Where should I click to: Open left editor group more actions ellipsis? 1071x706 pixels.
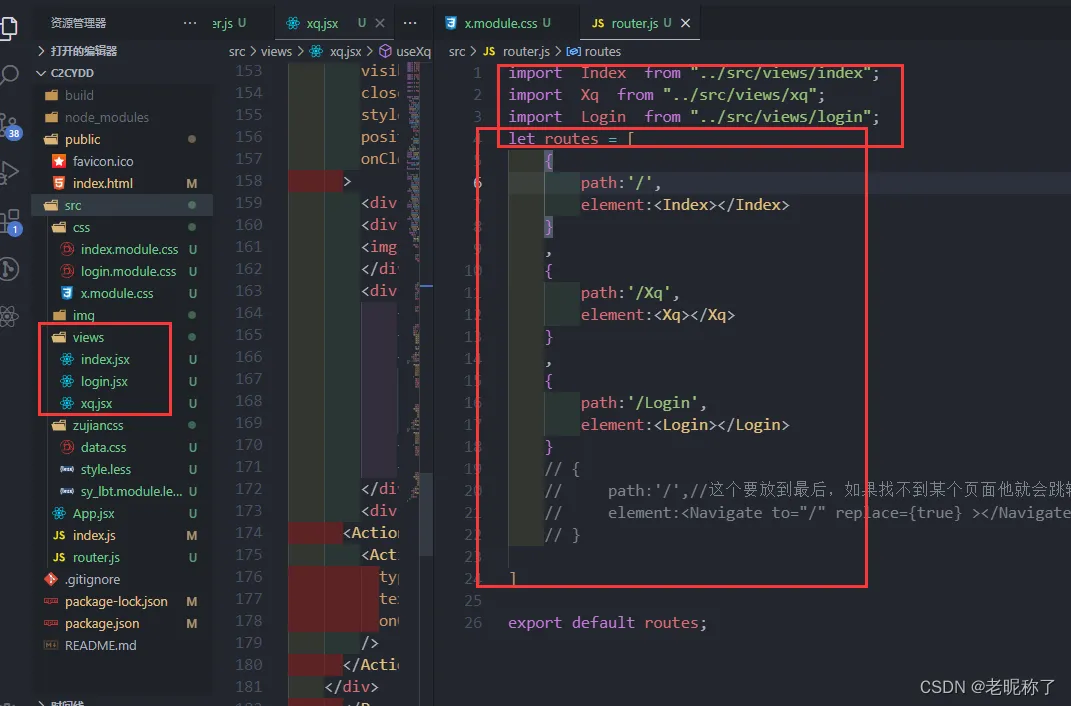(x=410, y=23)
